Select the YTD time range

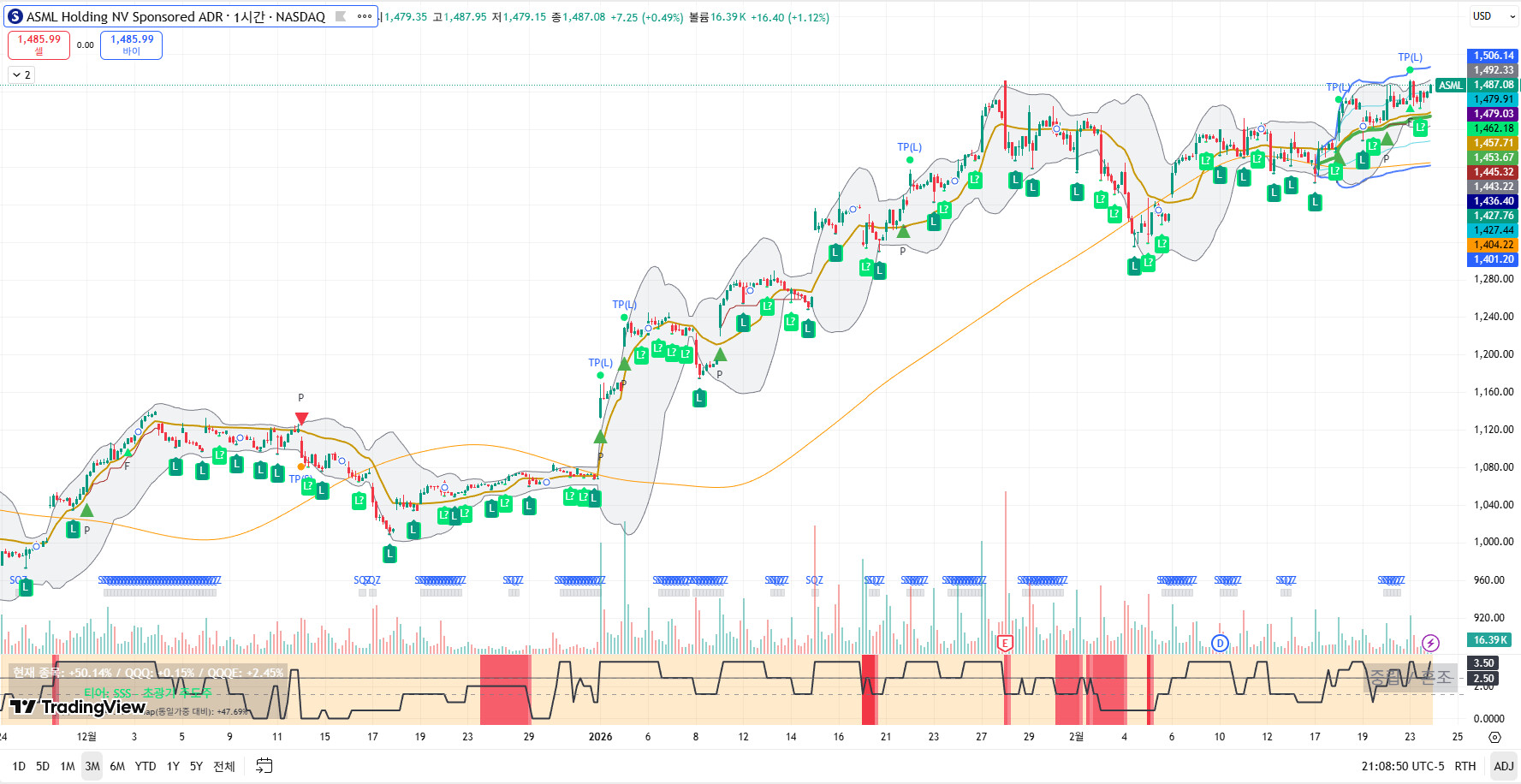point(146,766)
